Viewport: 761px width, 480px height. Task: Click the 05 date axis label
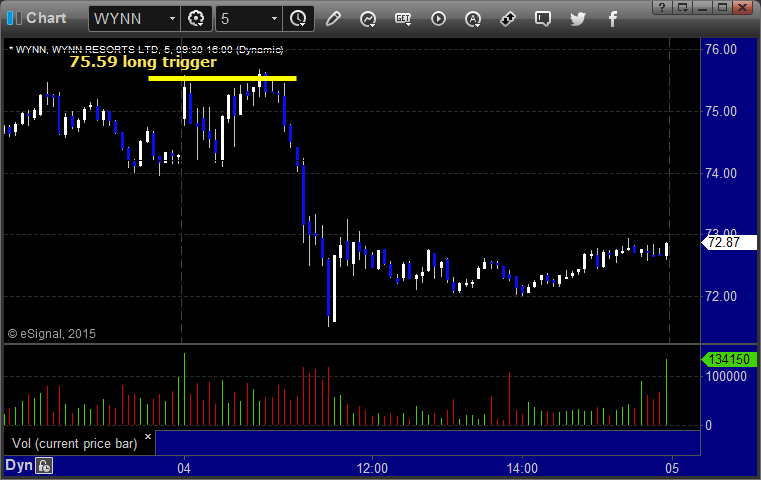coord(672,468)
